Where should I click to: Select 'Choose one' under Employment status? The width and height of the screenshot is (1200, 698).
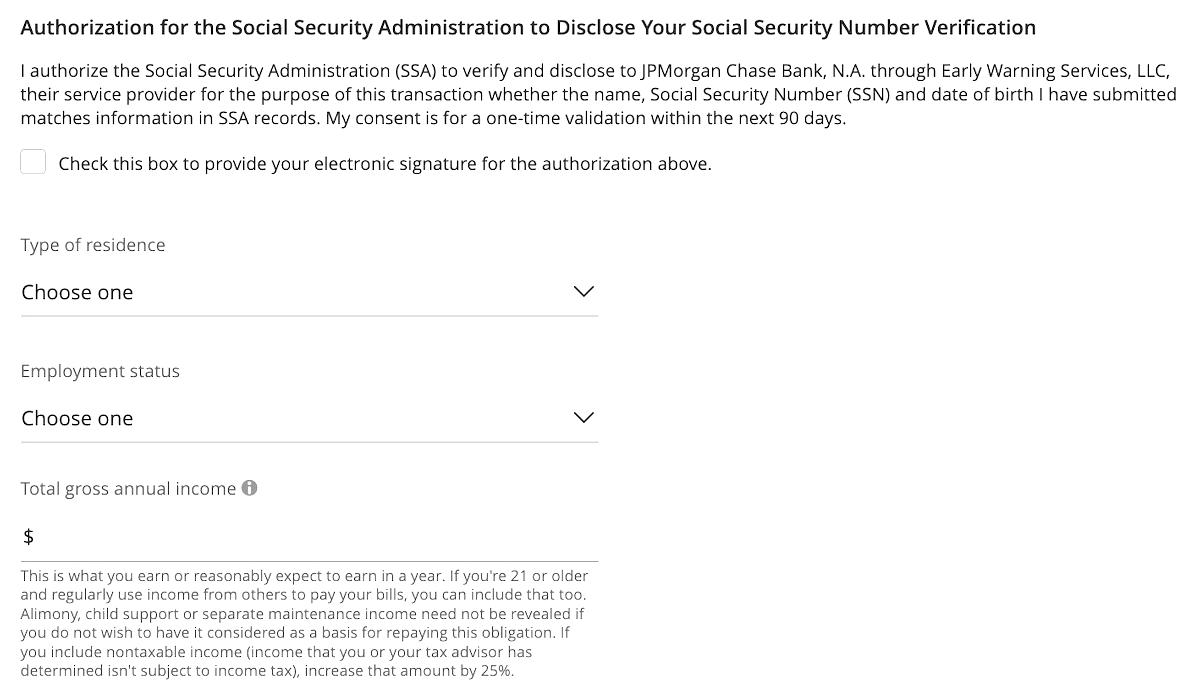point(77,418)
